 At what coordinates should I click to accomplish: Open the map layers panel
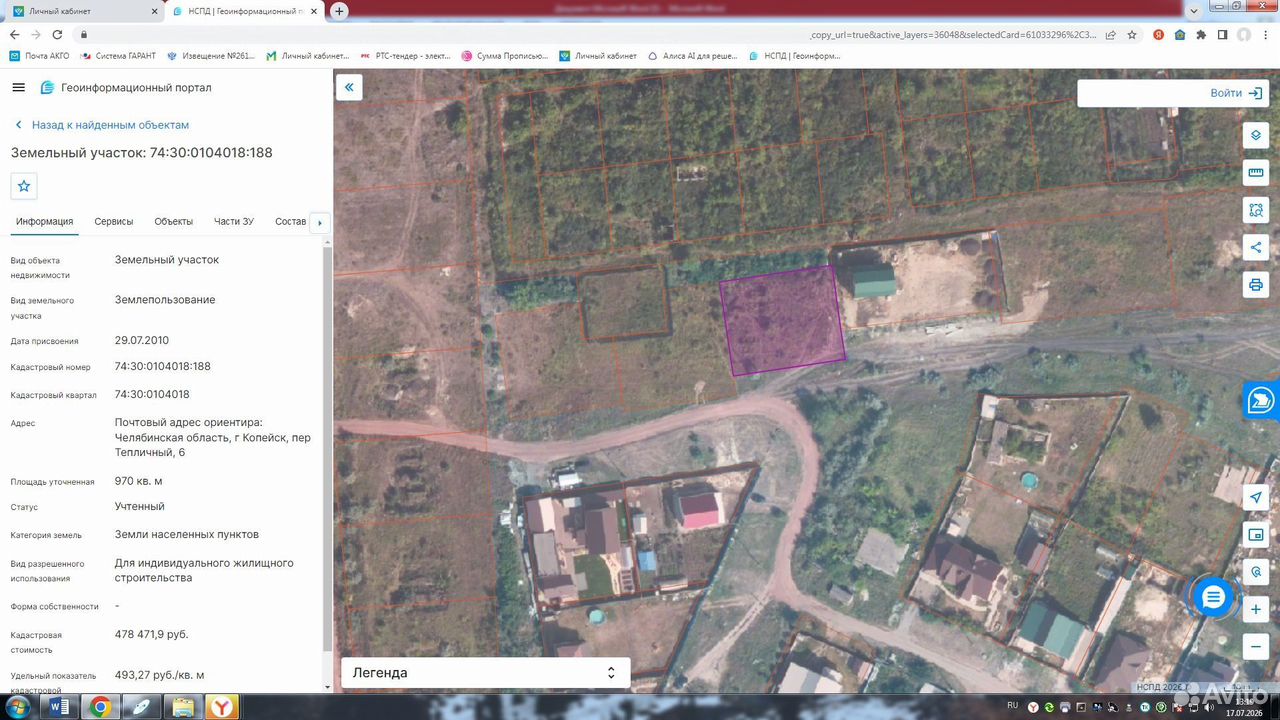point(1256,135)
